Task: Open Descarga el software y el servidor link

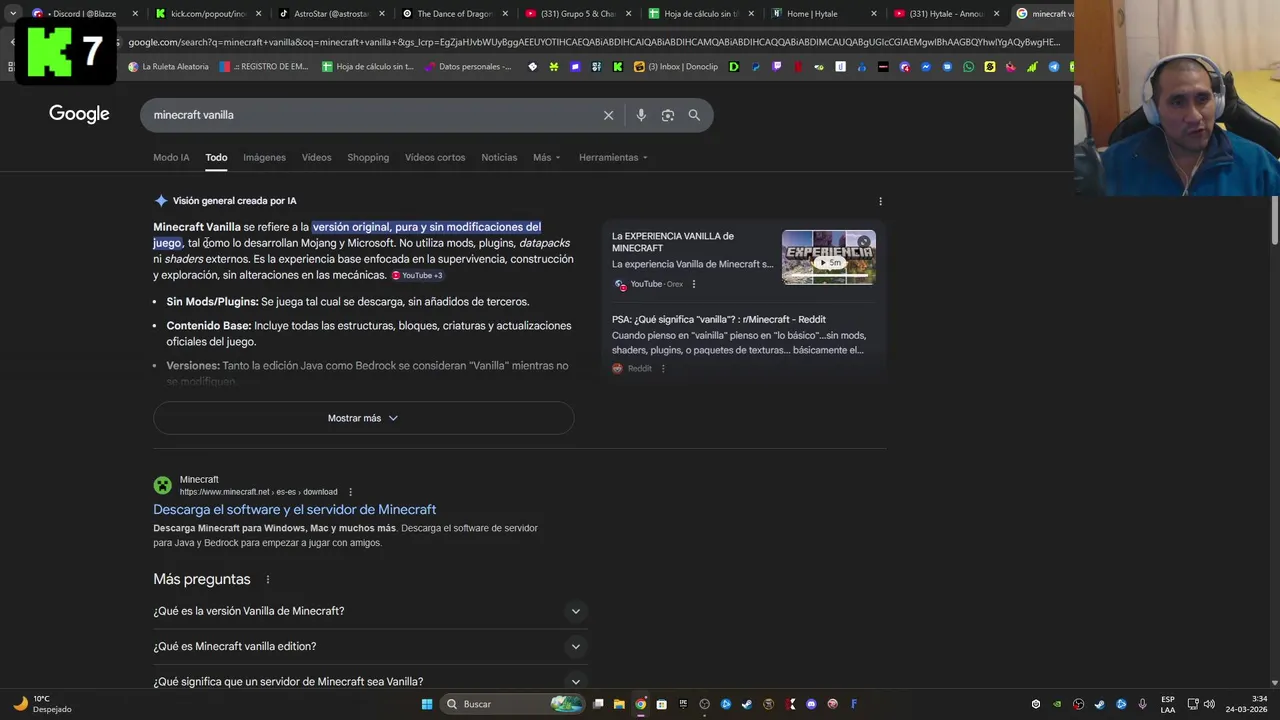Action: click(x=294, y=510)
